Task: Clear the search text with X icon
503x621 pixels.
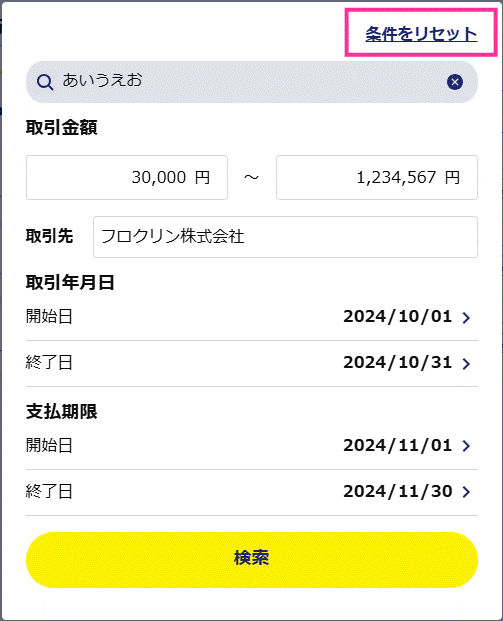Action: (x=455, y=82)
